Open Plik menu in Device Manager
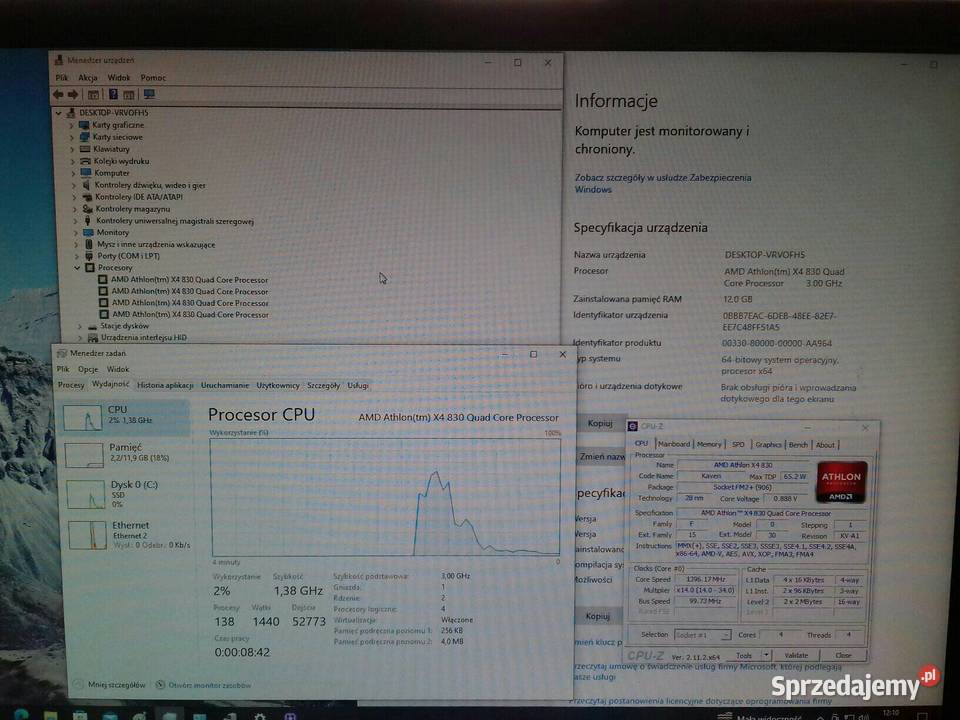Screen dimensions: 960x720 pyautogui.click(x=62, y=78)
